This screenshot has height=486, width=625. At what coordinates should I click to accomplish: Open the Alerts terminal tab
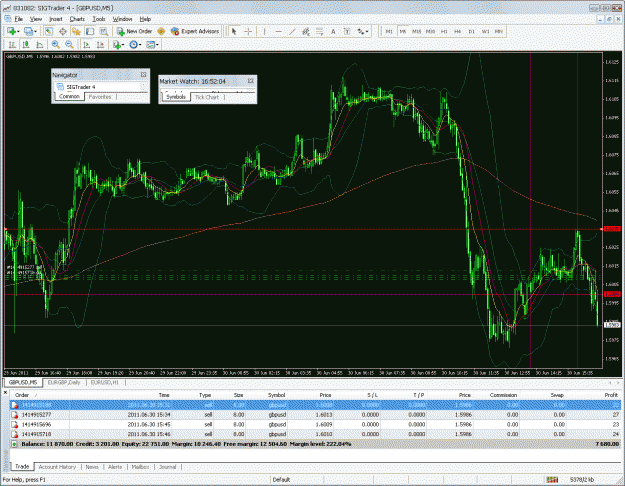[x=115, y=467]
